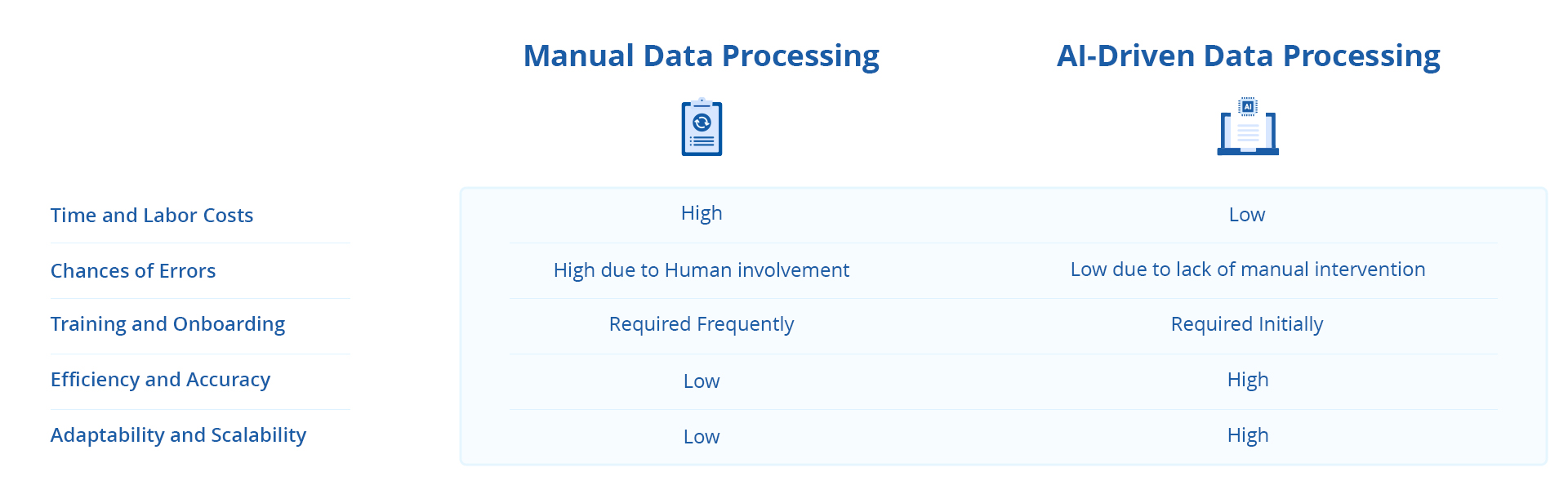Select the Efficiency and Accuracy row label

pos(160,380)
